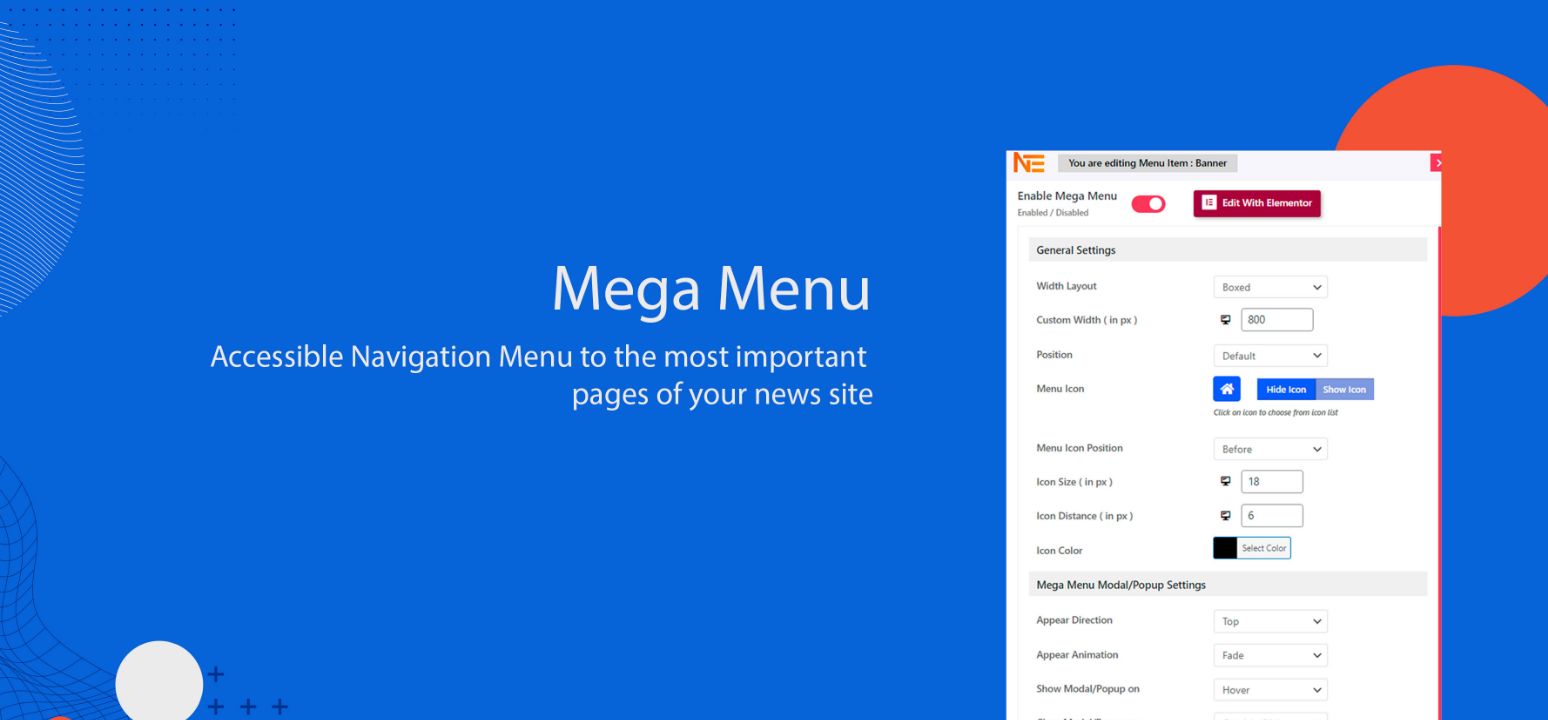1548x720 pixels.
Task: Click the Edit With Elementor button
Action: click(x=1257, y=203)
